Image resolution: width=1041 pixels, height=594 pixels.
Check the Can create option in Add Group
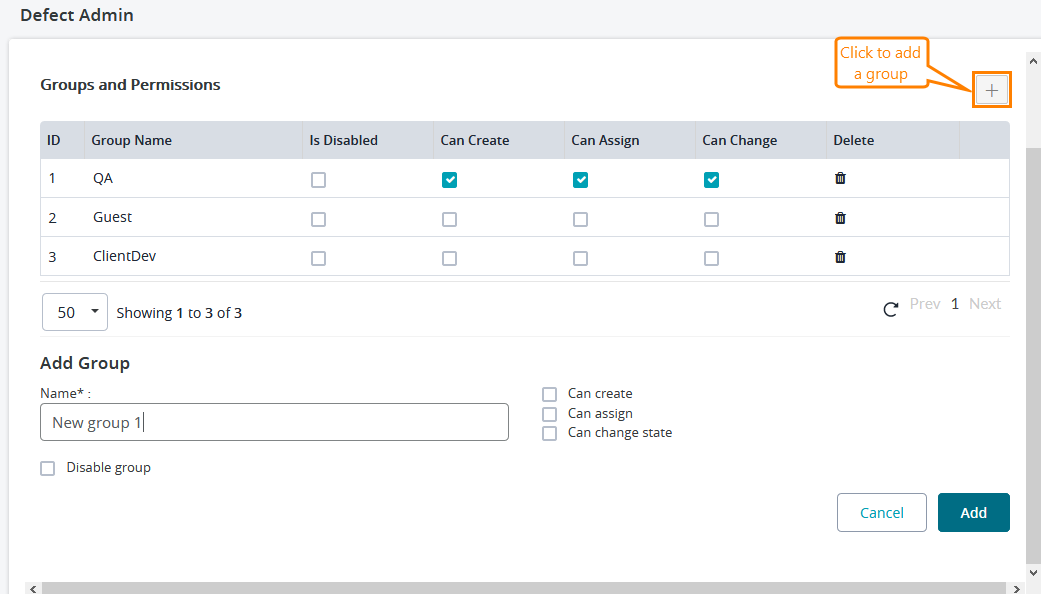(x=549, y=394)
